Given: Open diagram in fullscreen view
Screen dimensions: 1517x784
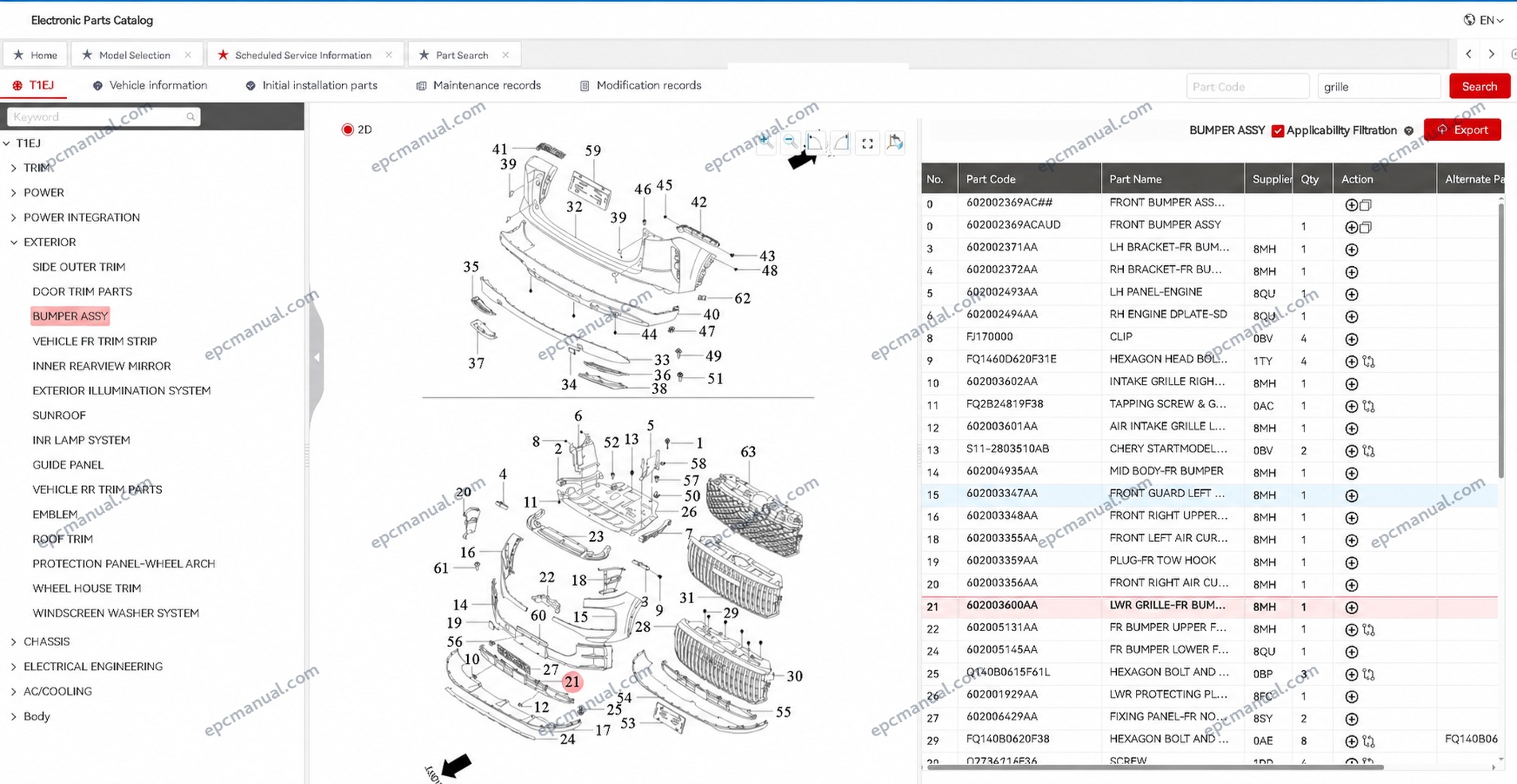Looking at the screenshot, I should [x=867, y=143].
